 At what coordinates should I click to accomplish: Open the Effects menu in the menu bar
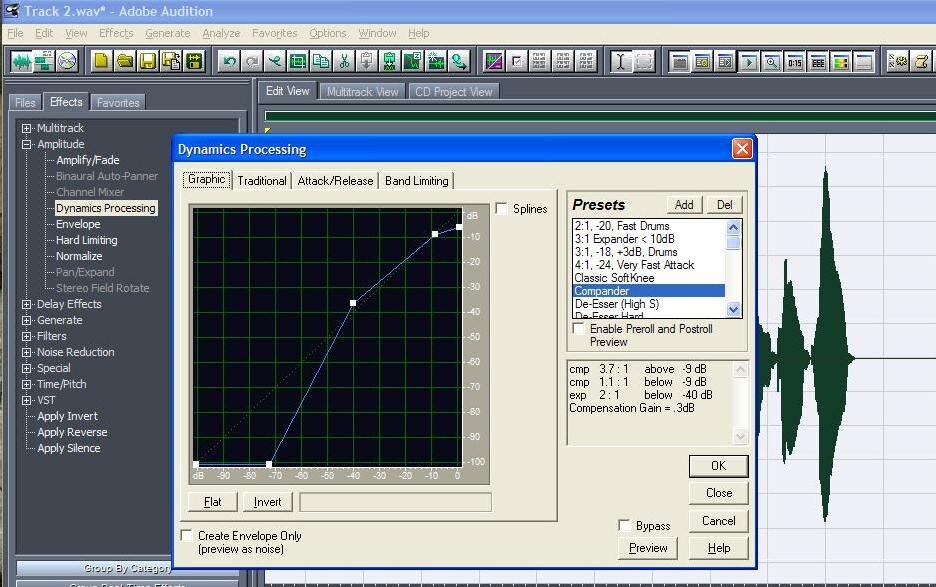click(x=116, y=33)
